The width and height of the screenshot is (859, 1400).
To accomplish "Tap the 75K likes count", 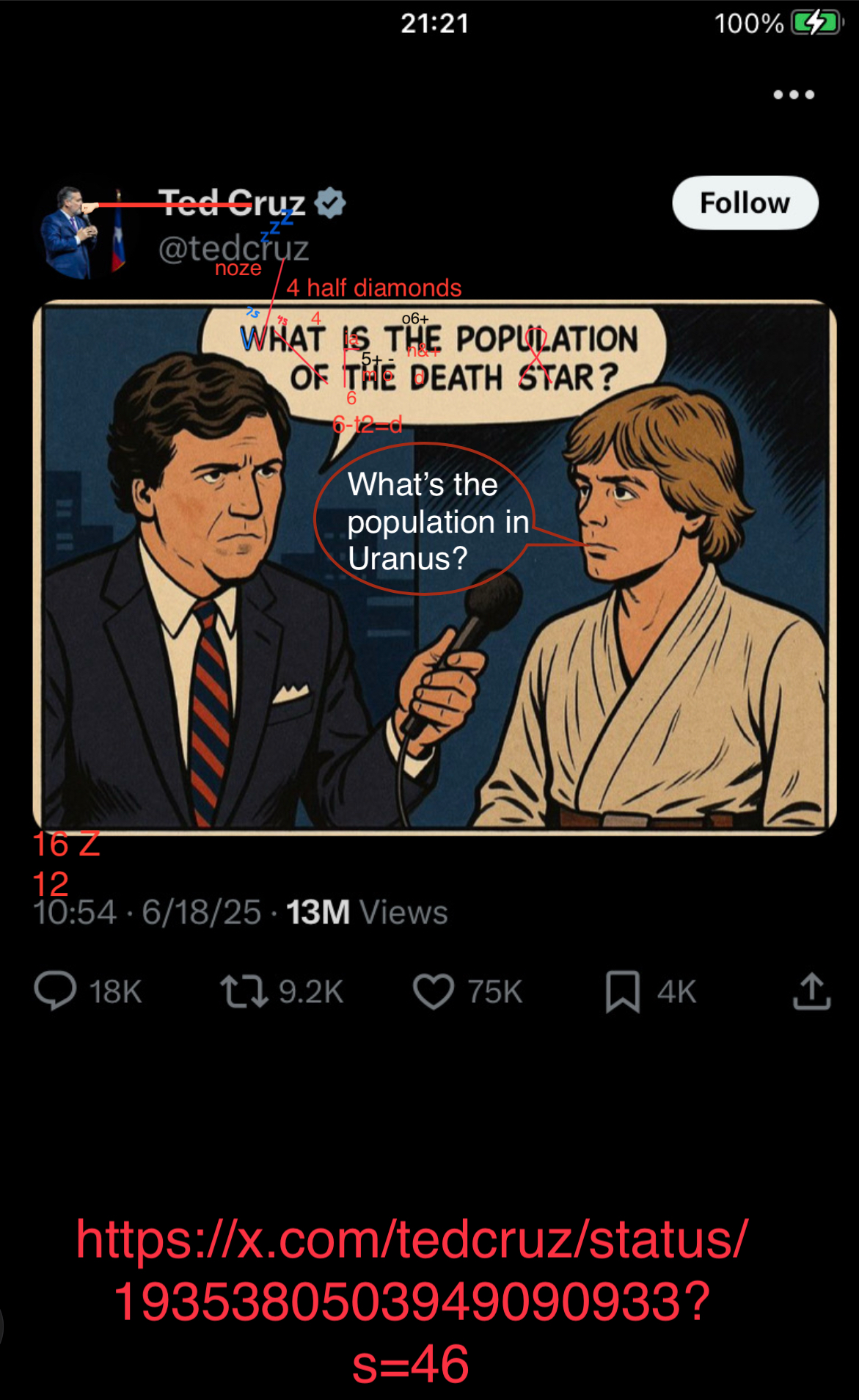I will (495, 992).
